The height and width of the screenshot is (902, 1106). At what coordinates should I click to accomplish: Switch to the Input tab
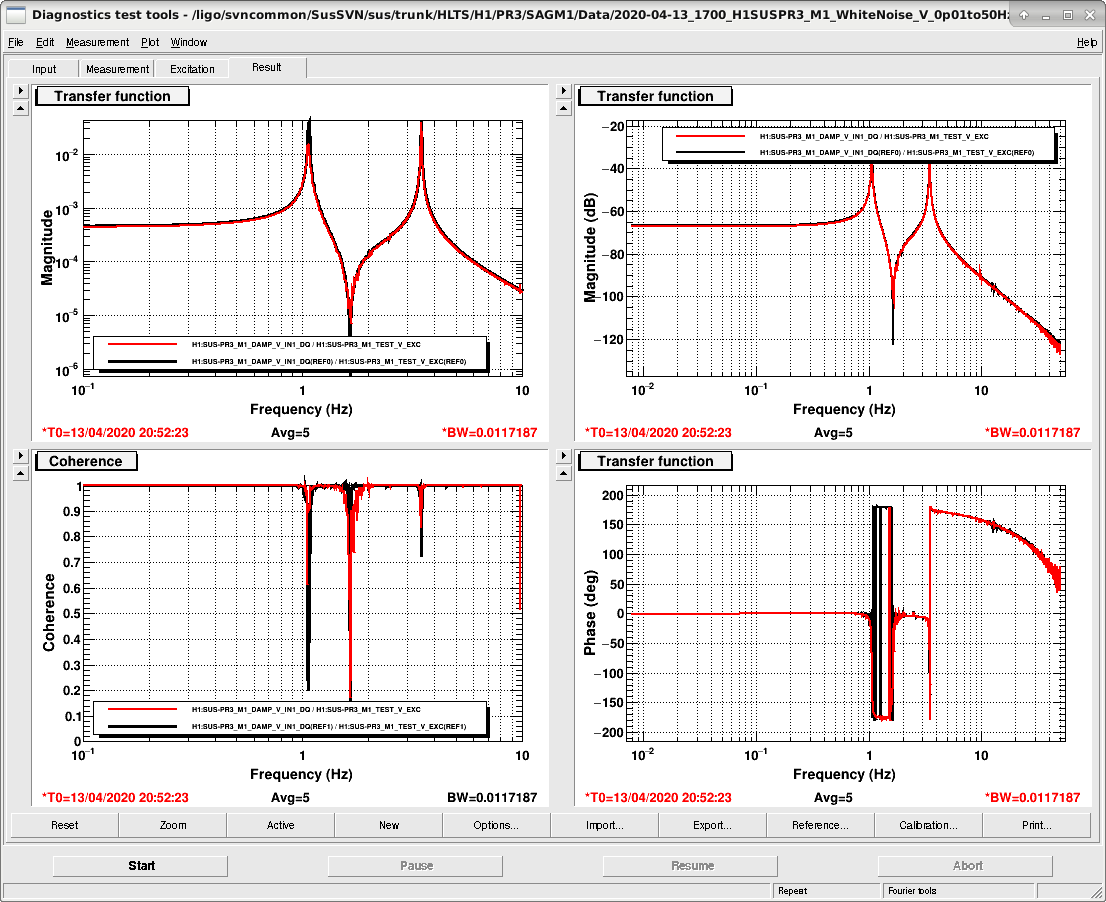tap(44, 68)
